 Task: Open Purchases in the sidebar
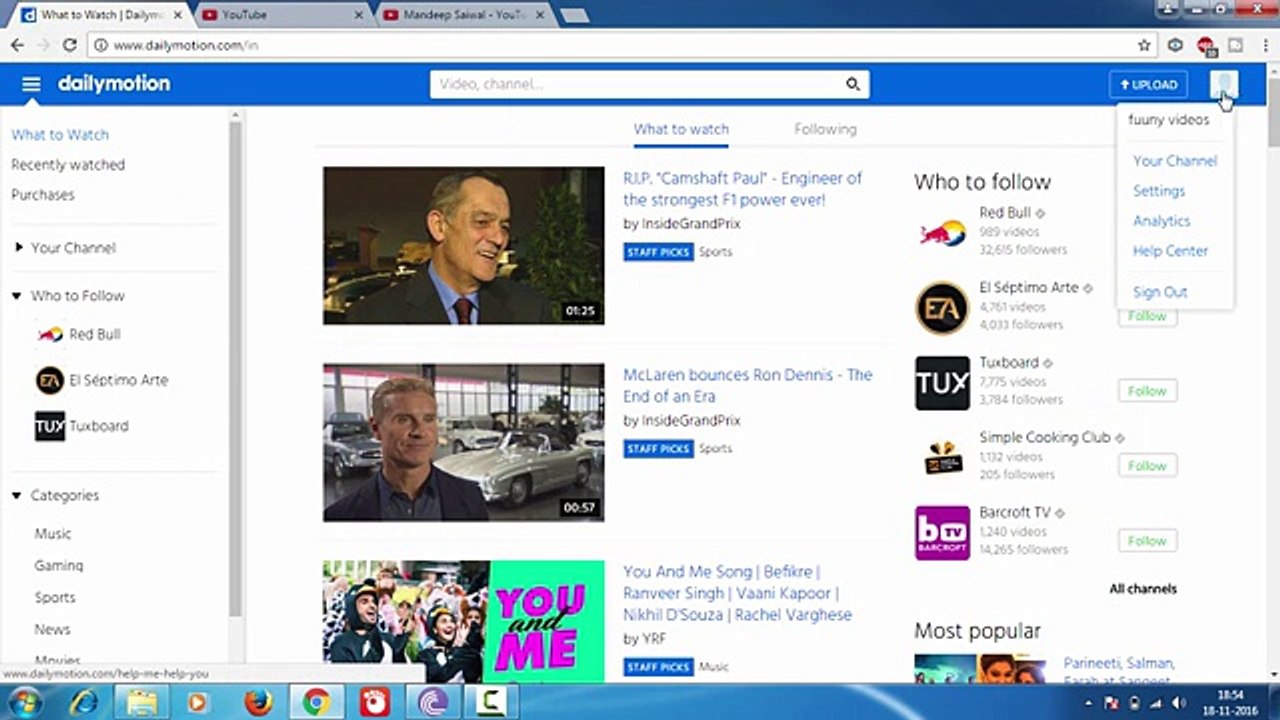[x=43, y=195]
